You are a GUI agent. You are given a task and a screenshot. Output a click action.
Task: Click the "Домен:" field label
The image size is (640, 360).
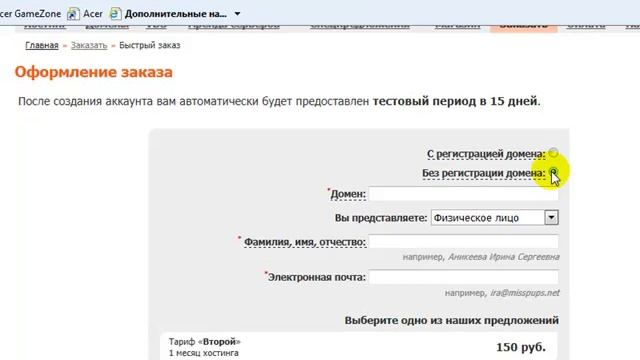coord(348,194)
